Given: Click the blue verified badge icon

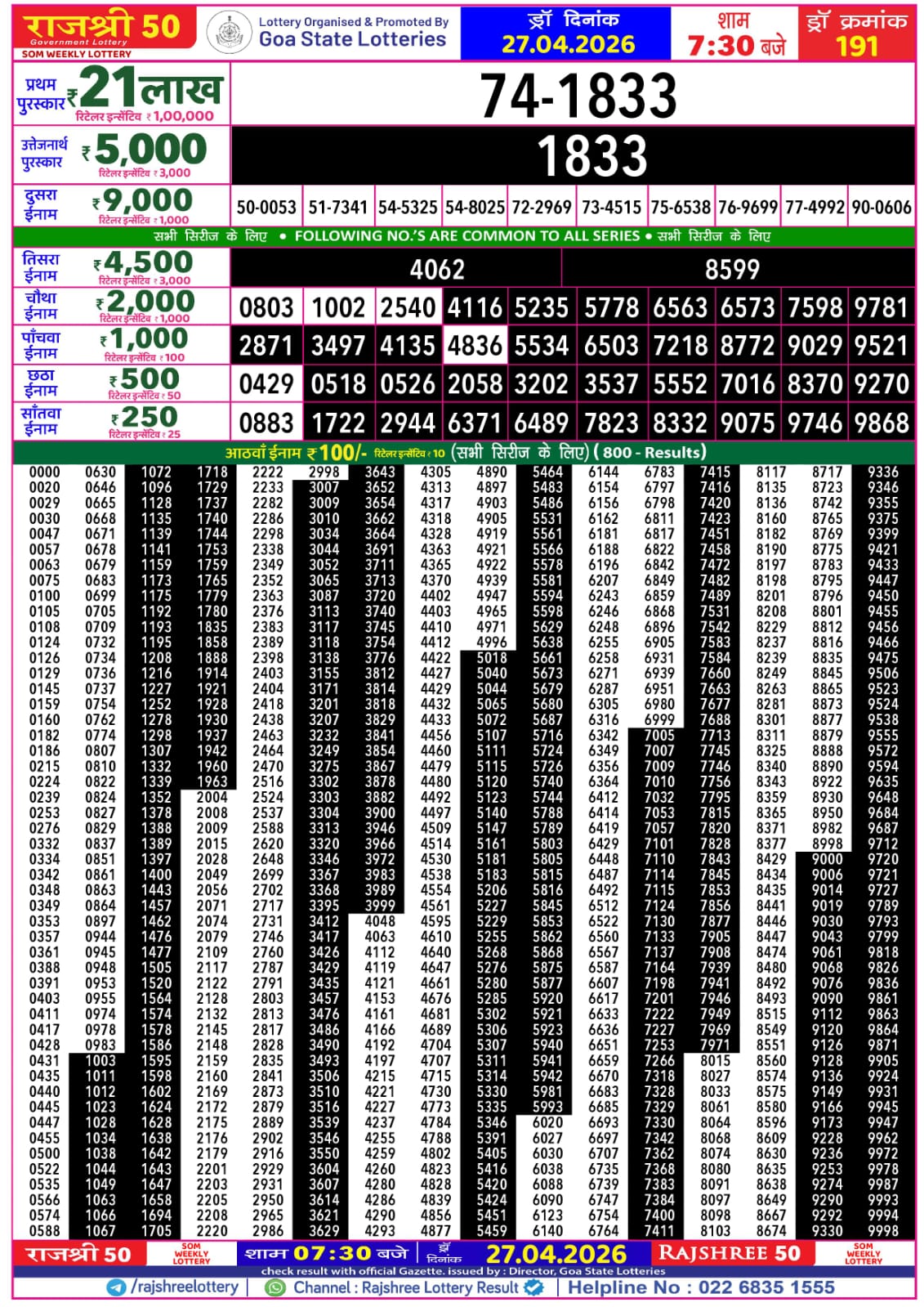Looking at the screenshot, I should coord(533,1287).
